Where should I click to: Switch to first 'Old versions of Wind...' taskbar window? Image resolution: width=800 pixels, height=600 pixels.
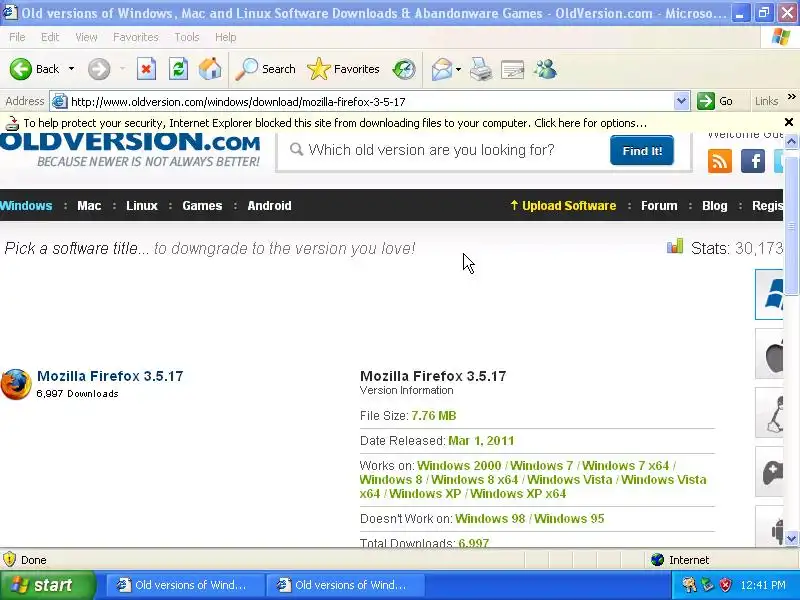(184, 585)
